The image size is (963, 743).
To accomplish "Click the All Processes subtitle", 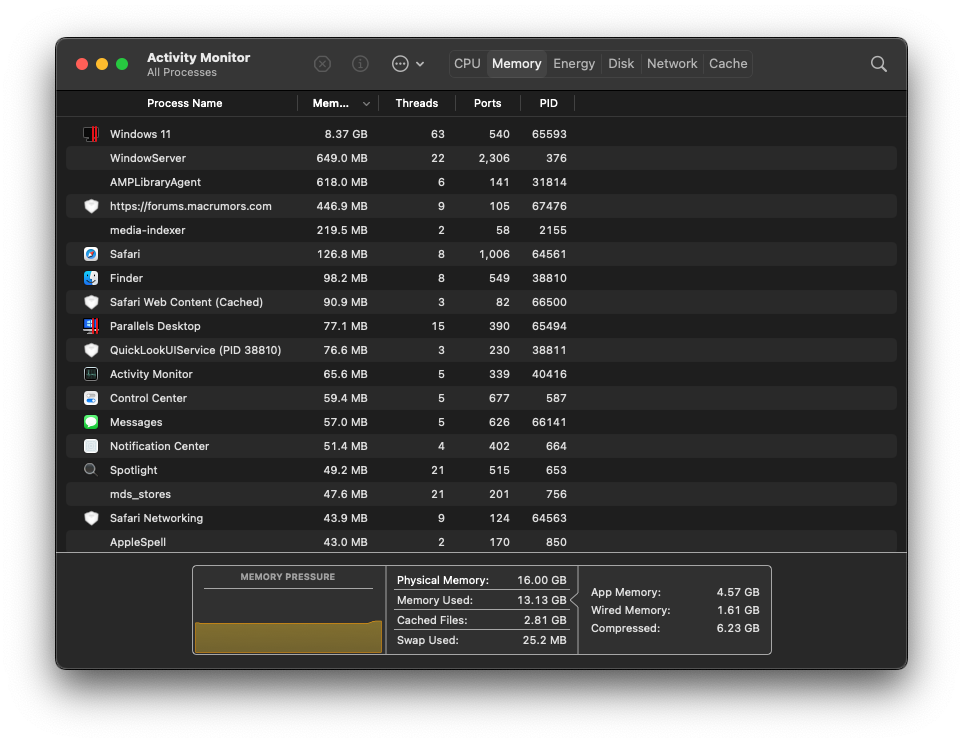I will (x=182, y=72).
